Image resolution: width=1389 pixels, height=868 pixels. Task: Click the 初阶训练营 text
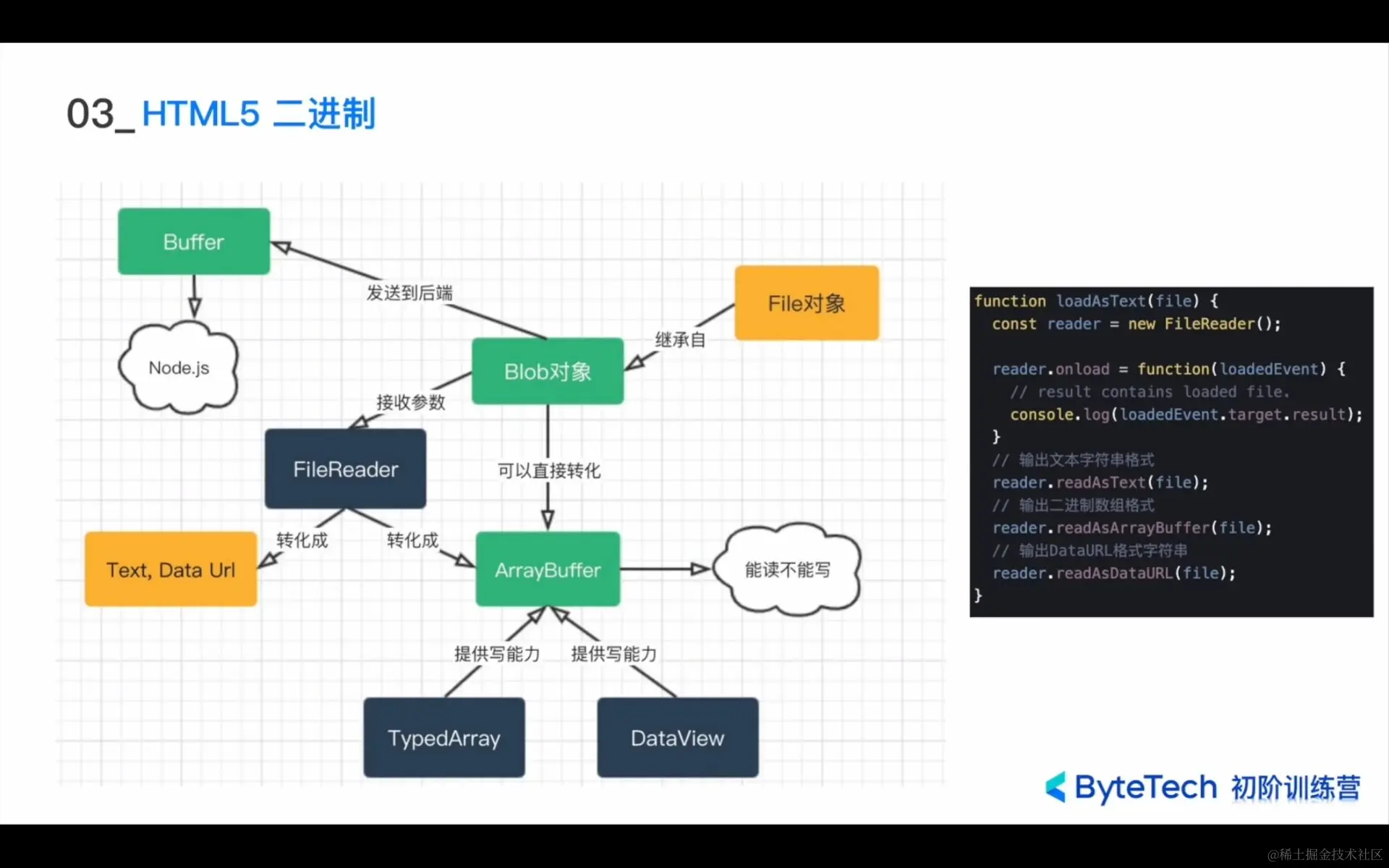(1296, 787)
